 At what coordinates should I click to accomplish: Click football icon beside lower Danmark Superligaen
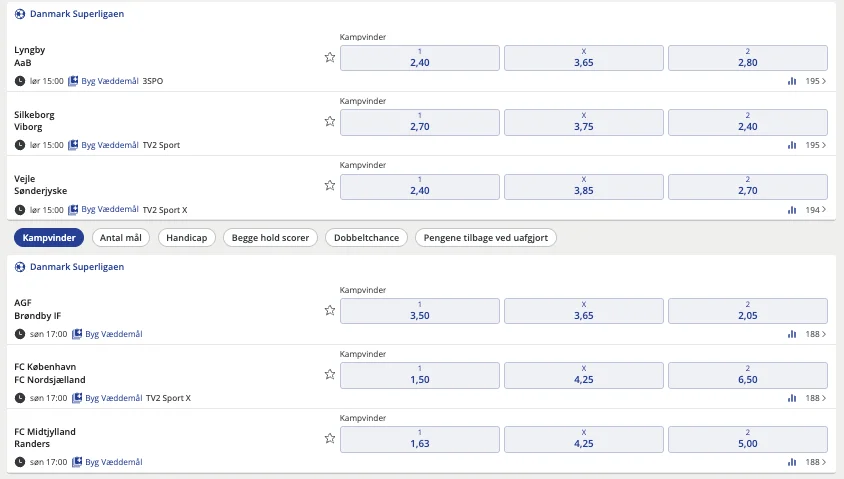[x=20, y=267]
